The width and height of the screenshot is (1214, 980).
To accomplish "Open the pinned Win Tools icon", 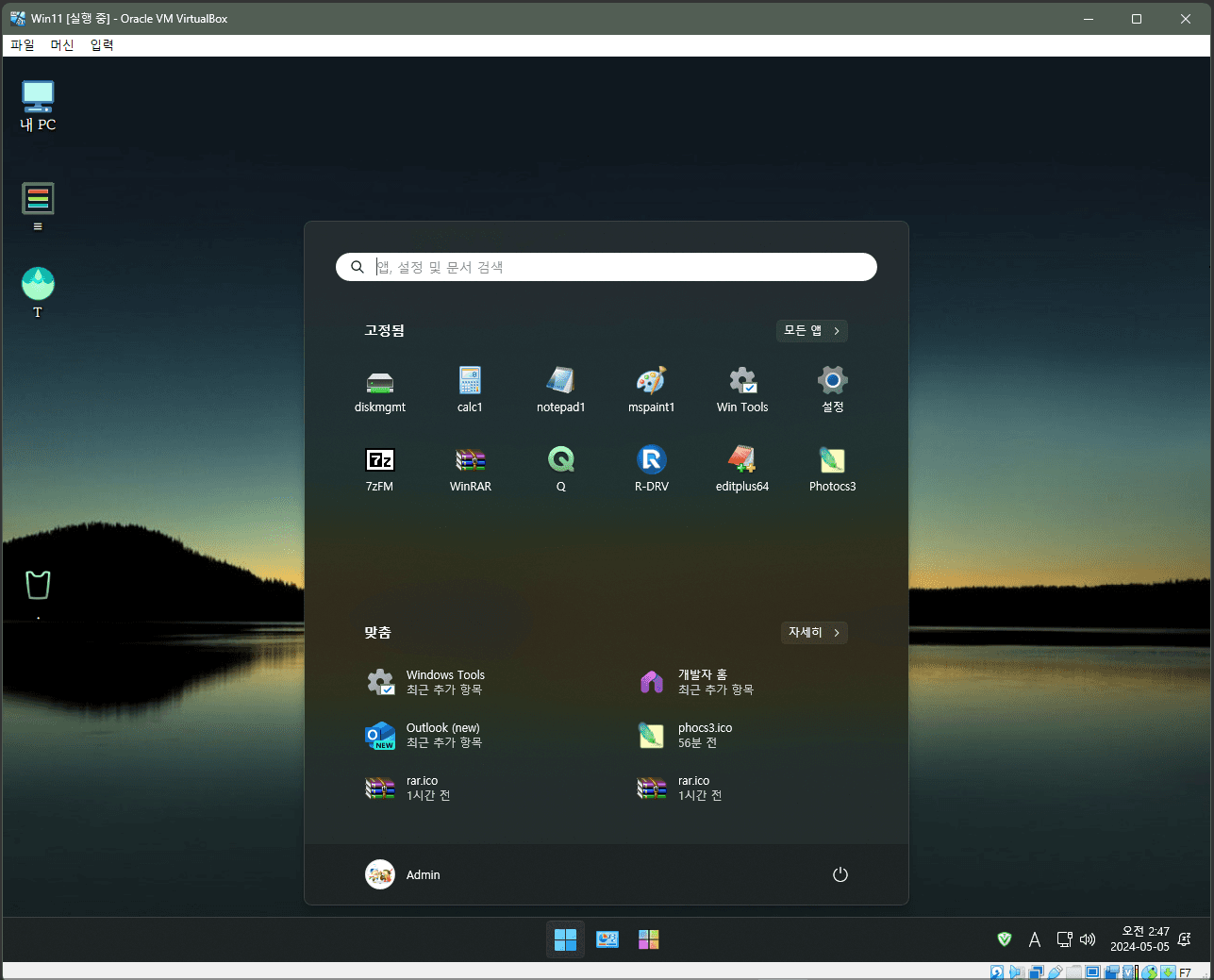I will coord(742,390).
